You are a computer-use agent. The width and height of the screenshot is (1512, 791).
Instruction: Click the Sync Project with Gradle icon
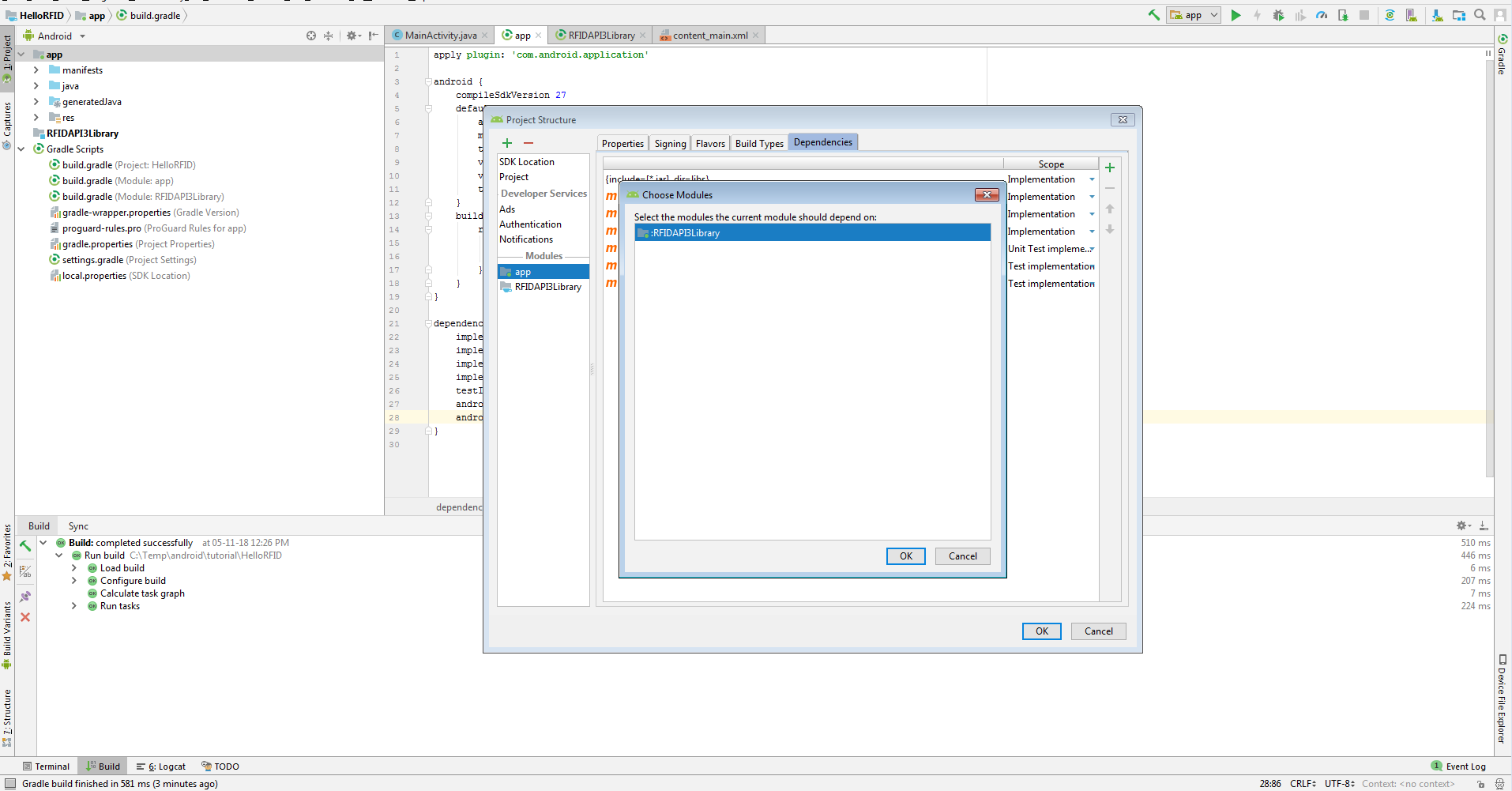[x=1390, y=15]
